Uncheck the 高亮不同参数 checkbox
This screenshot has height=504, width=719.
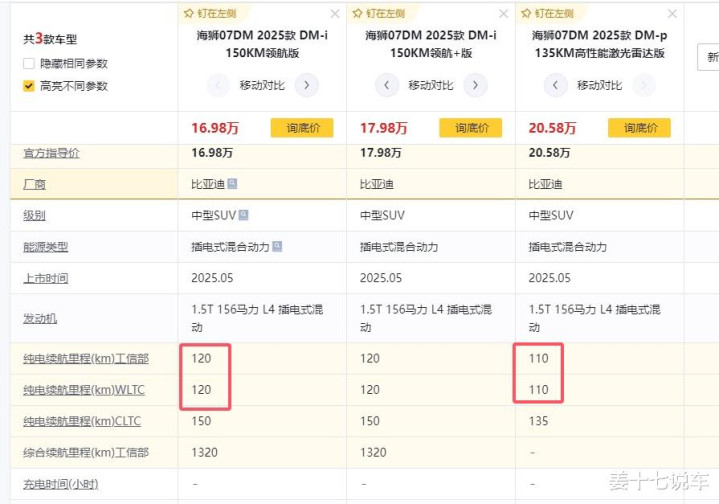pyautogui.click(x=29, y=86)
